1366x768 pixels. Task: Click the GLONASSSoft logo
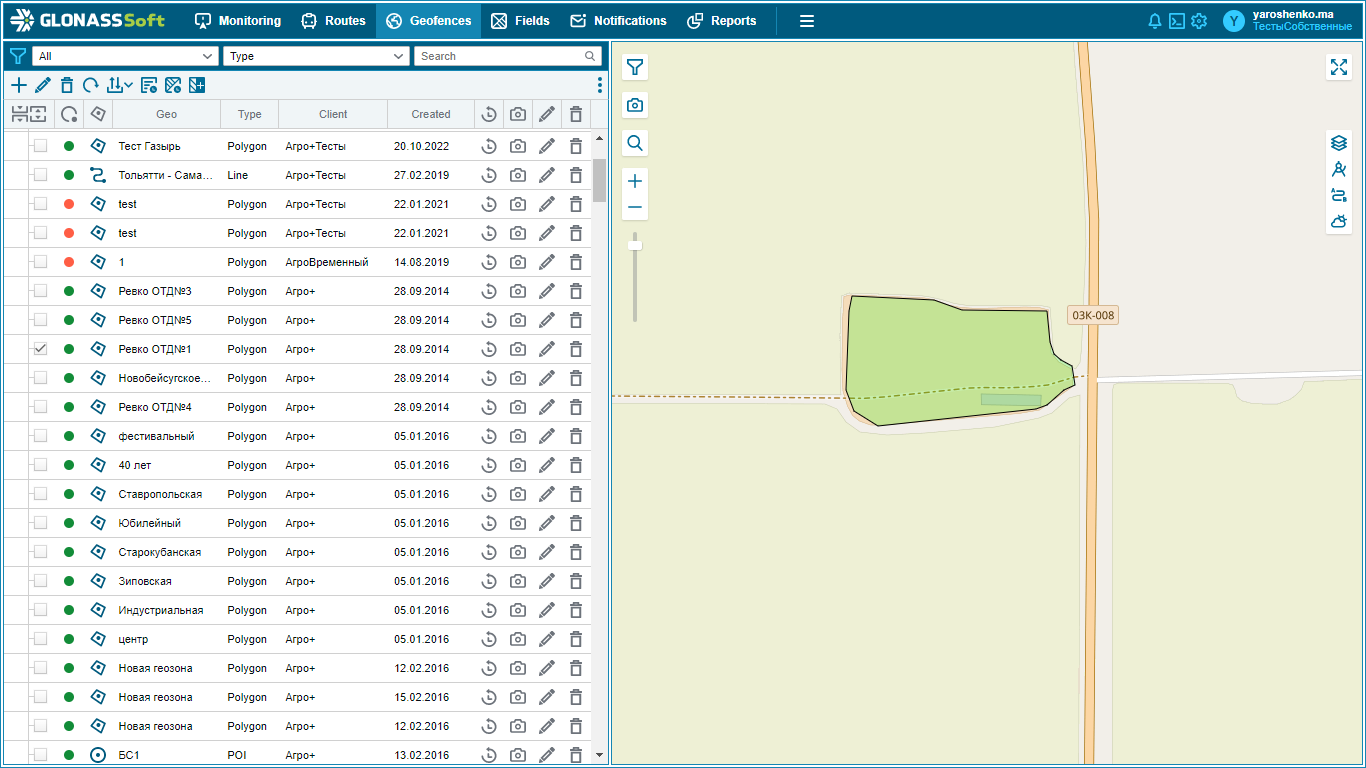tap(87, 20)
